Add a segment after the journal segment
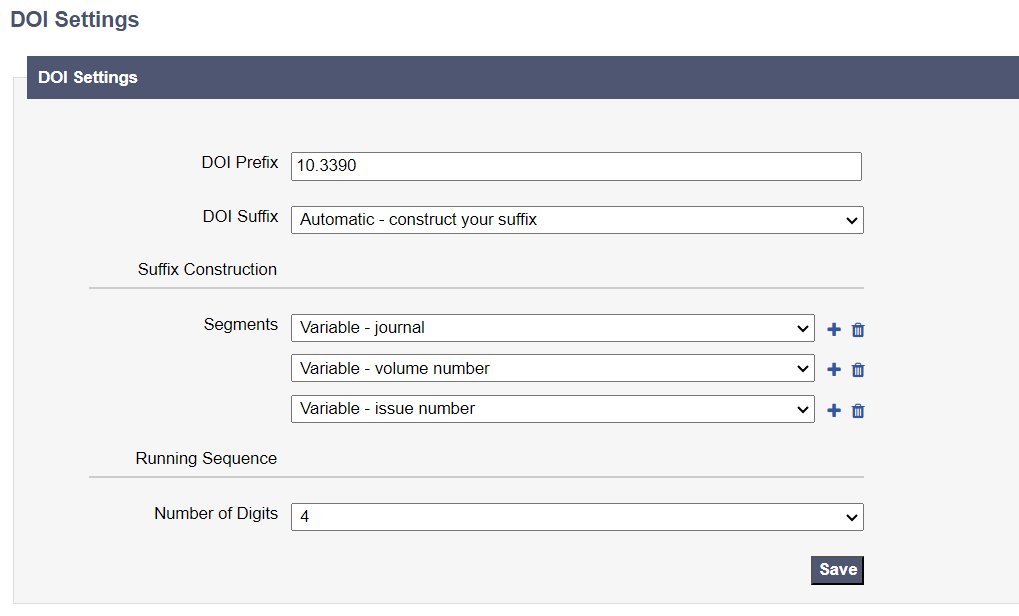 tap(834, 329)
